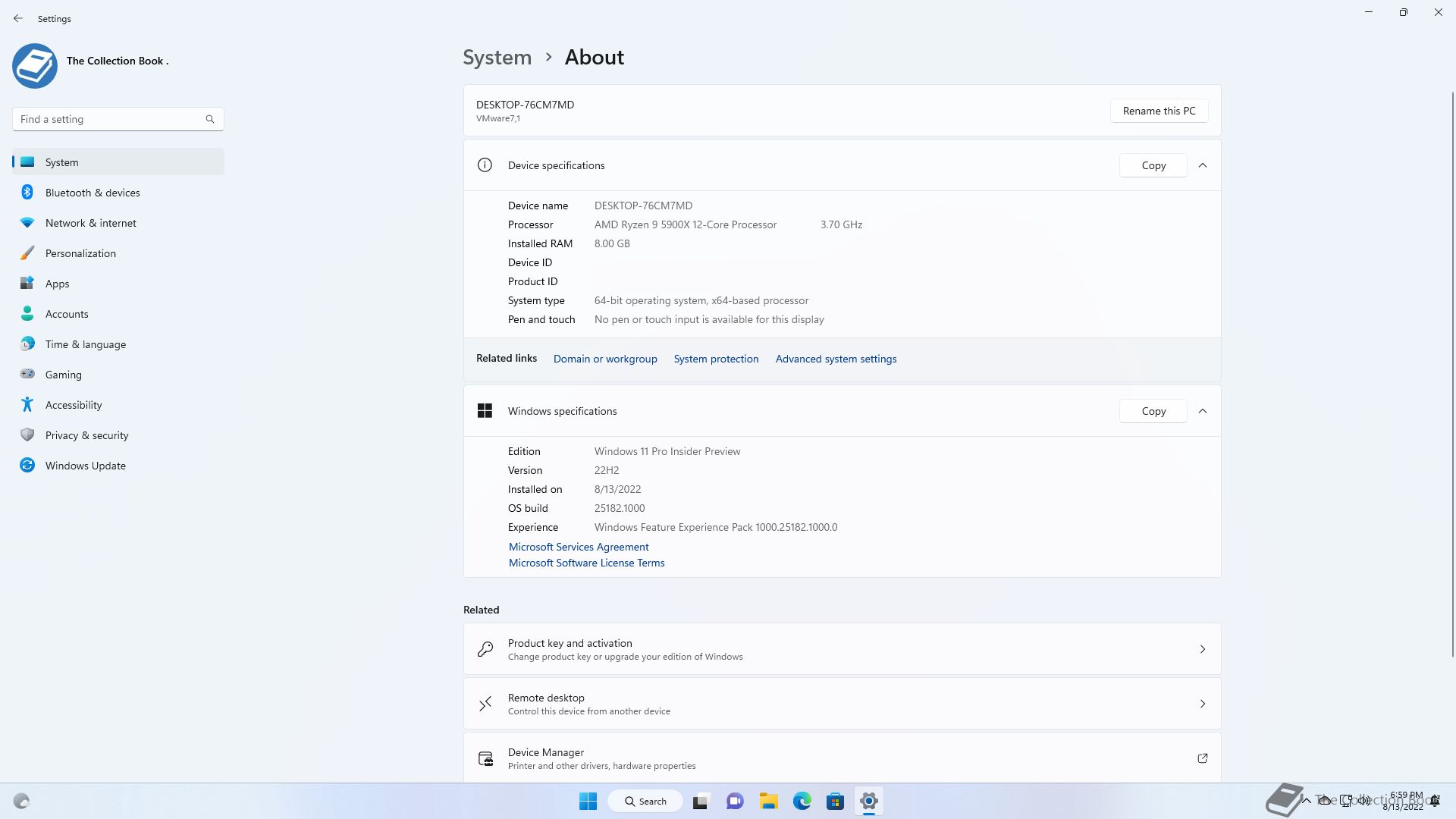Click the Windows Update refresh icon

[27, 466]
